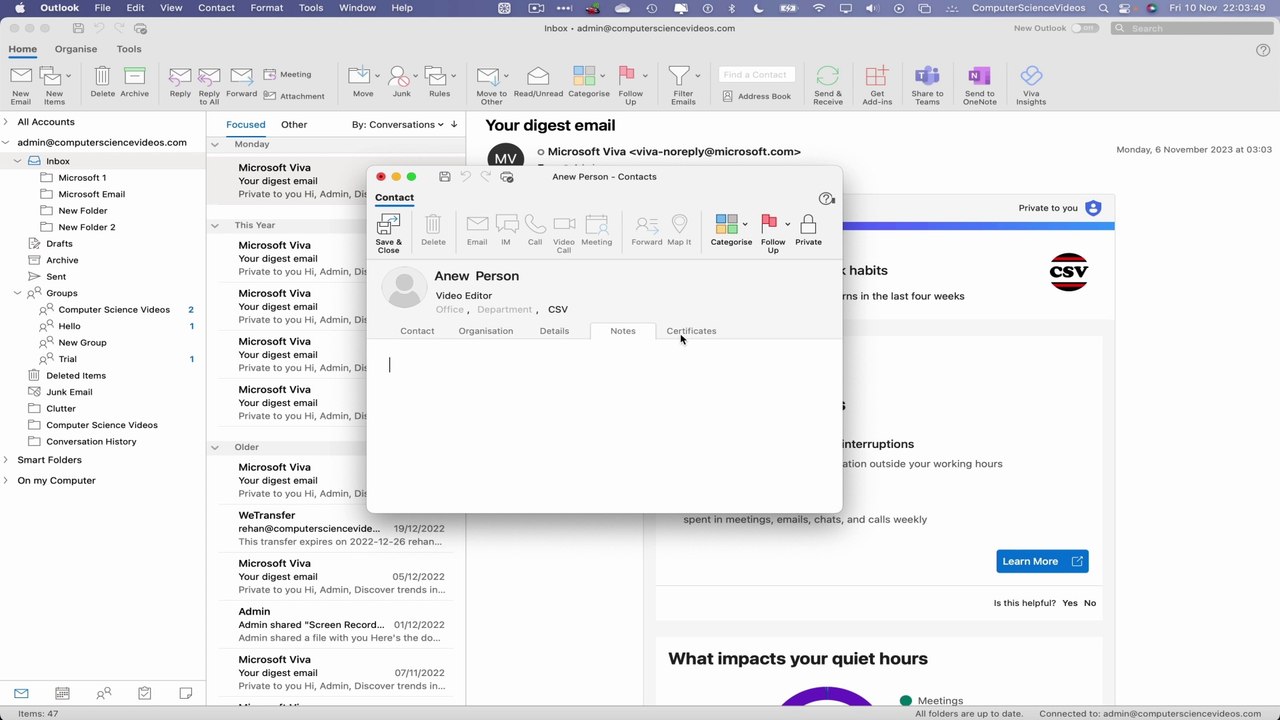
Task: Click Get Add-ins icon
Action: pos(877,86)
